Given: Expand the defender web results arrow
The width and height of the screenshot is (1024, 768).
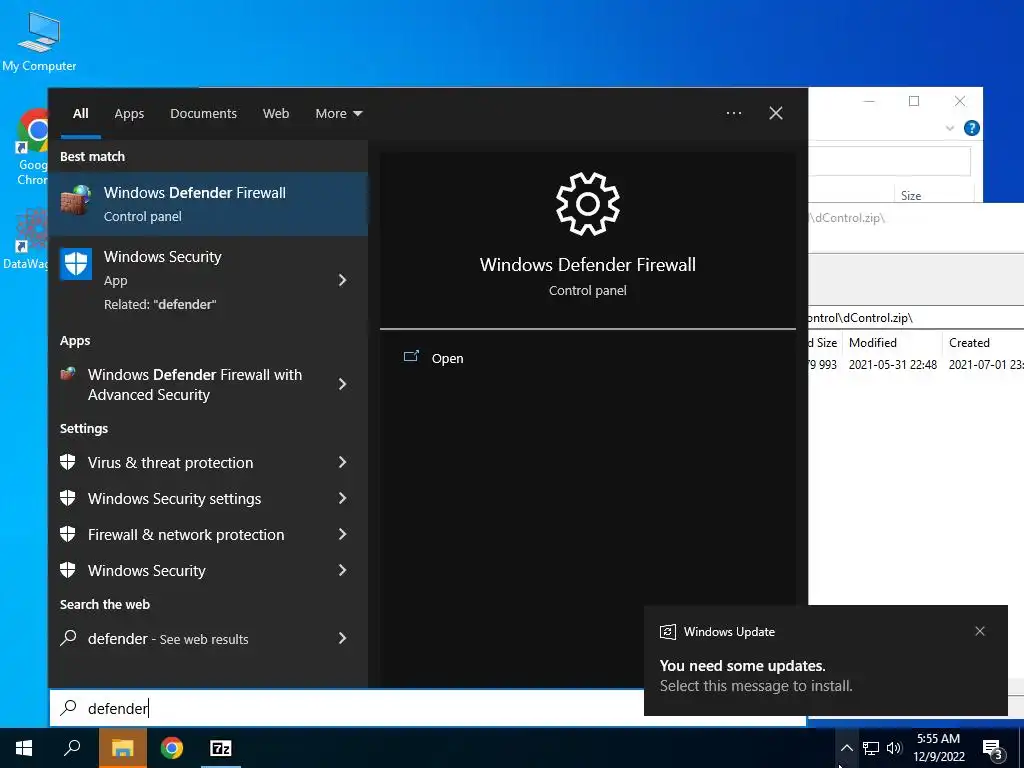Looking at the screenshot, I should [x=342, y=638].
